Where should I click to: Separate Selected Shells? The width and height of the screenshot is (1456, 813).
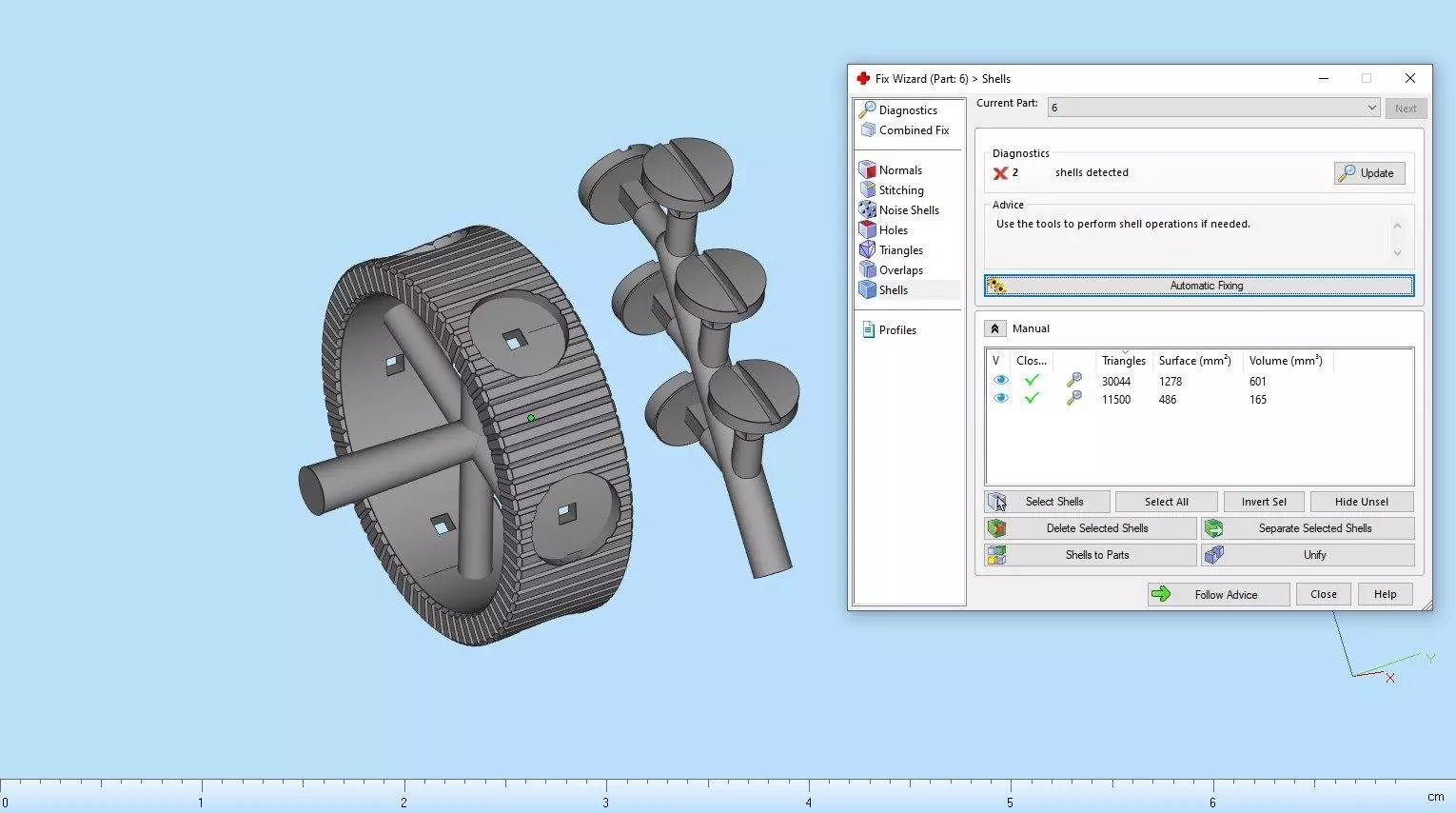[1308, 528]
